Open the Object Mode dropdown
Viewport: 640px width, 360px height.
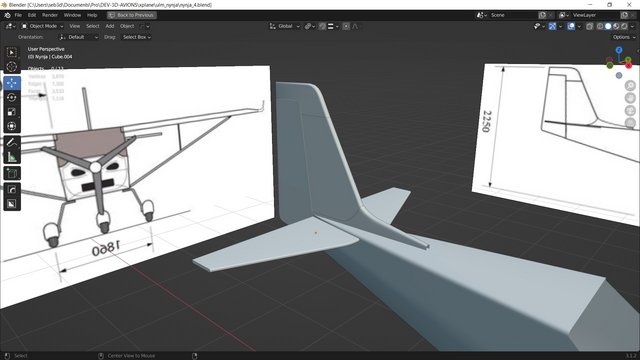pyautogui.click(x=43, y=26)
